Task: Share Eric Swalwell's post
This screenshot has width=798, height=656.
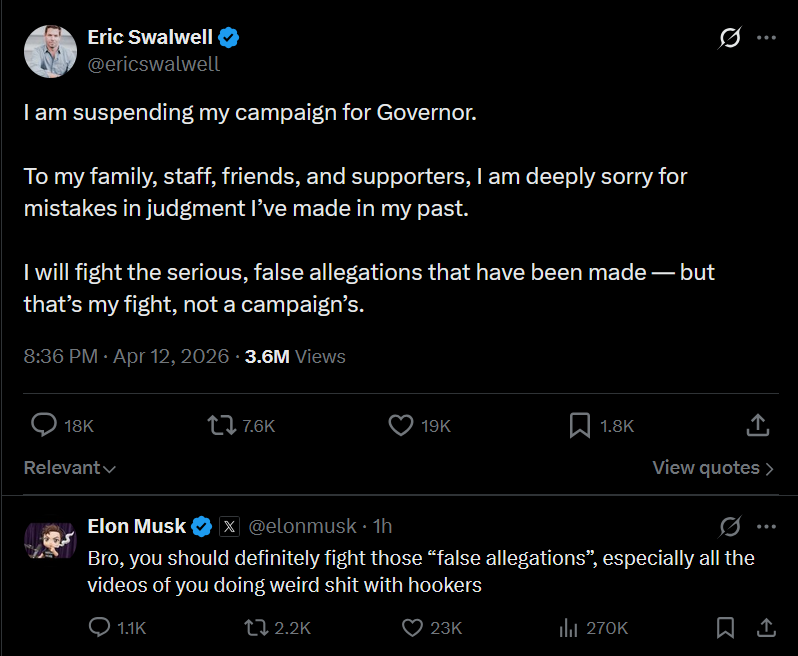Action: [x=758, y=425]
